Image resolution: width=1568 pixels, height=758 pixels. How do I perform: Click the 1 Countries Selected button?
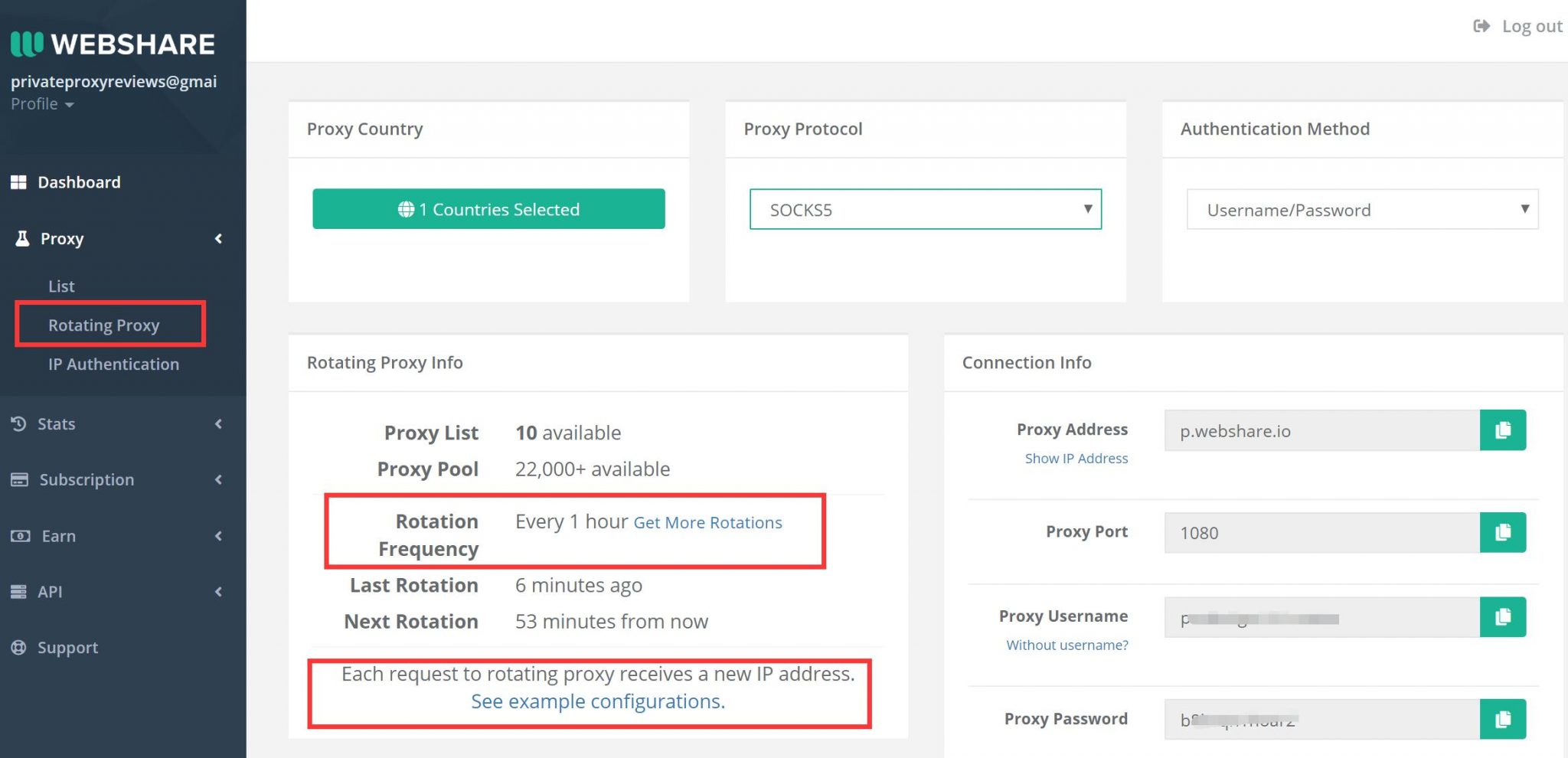488,209
